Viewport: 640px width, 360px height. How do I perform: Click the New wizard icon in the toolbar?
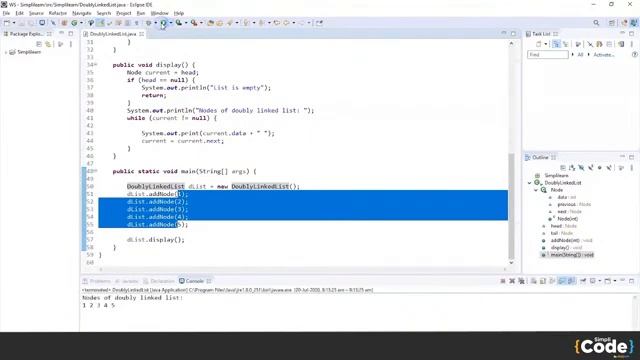point(7,23)
